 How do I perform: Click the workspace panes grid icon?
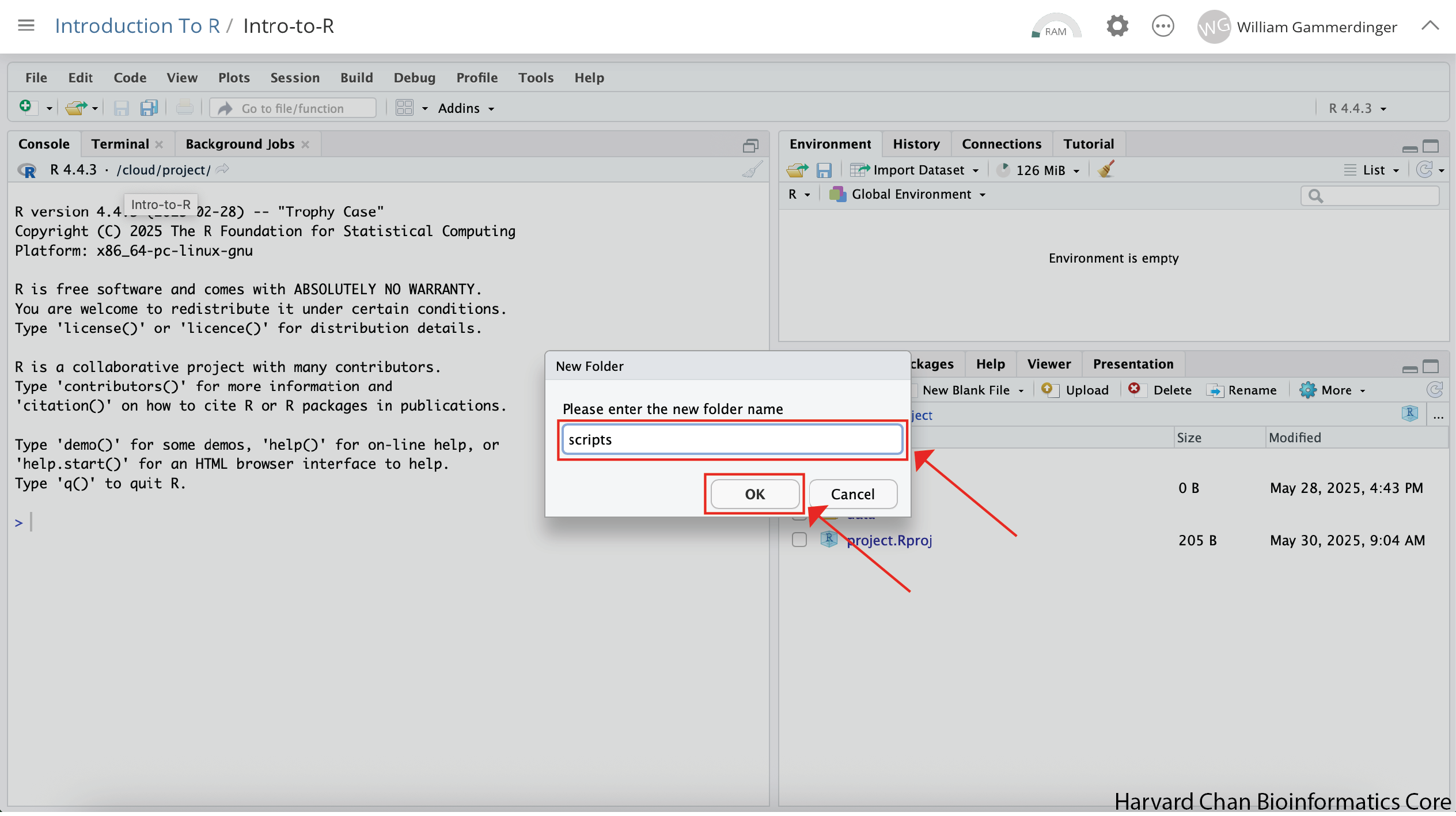404,108
